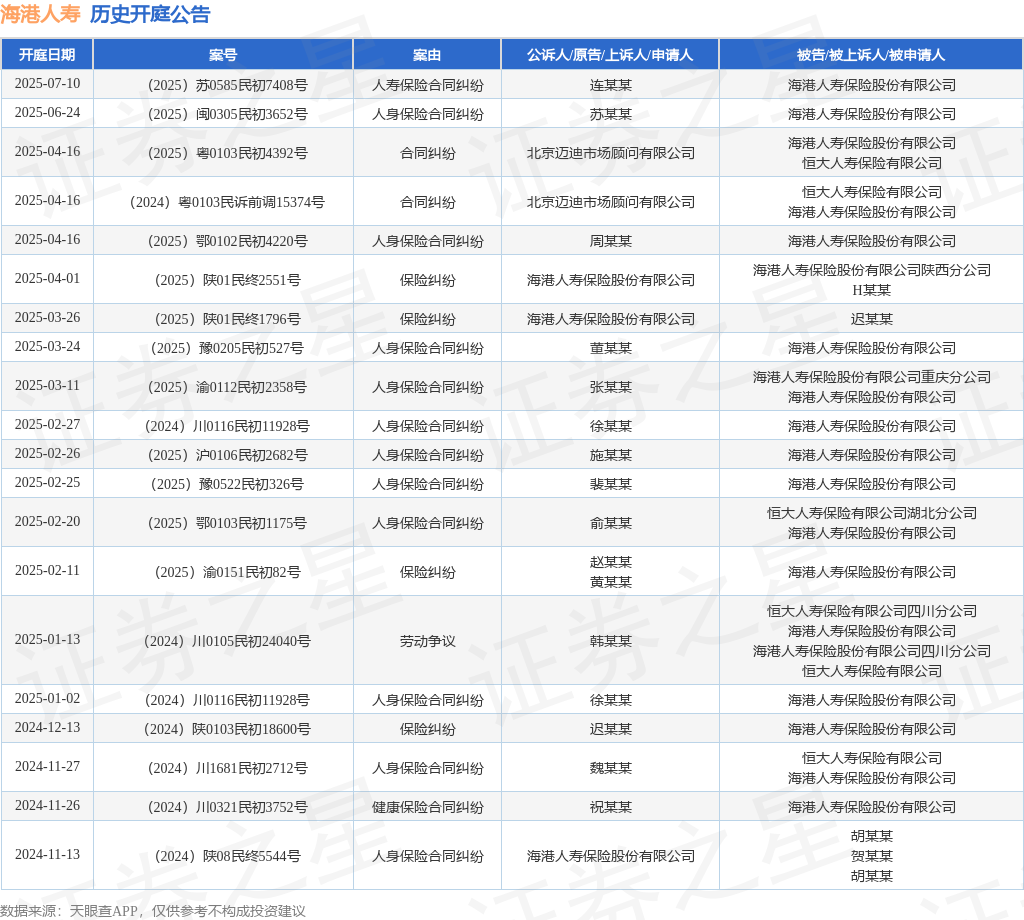Click case number (2025)鄂0102民初4220号

(227, 241)
